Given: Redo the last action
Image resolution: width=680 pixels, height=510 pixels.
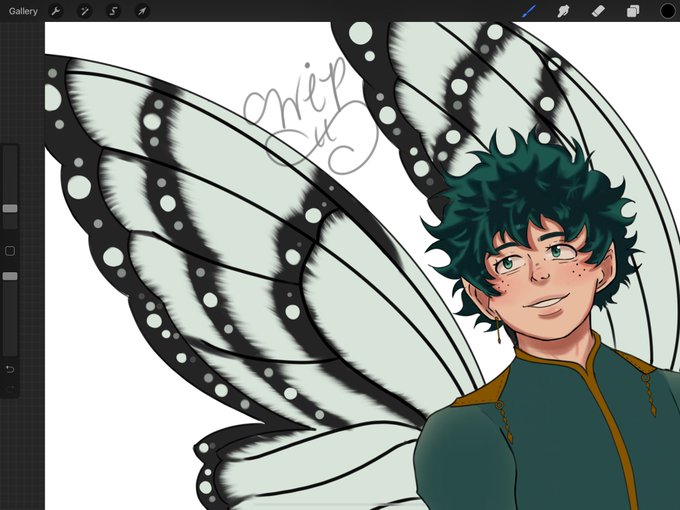Looking at the screenshot, I should tap(10, 389).
